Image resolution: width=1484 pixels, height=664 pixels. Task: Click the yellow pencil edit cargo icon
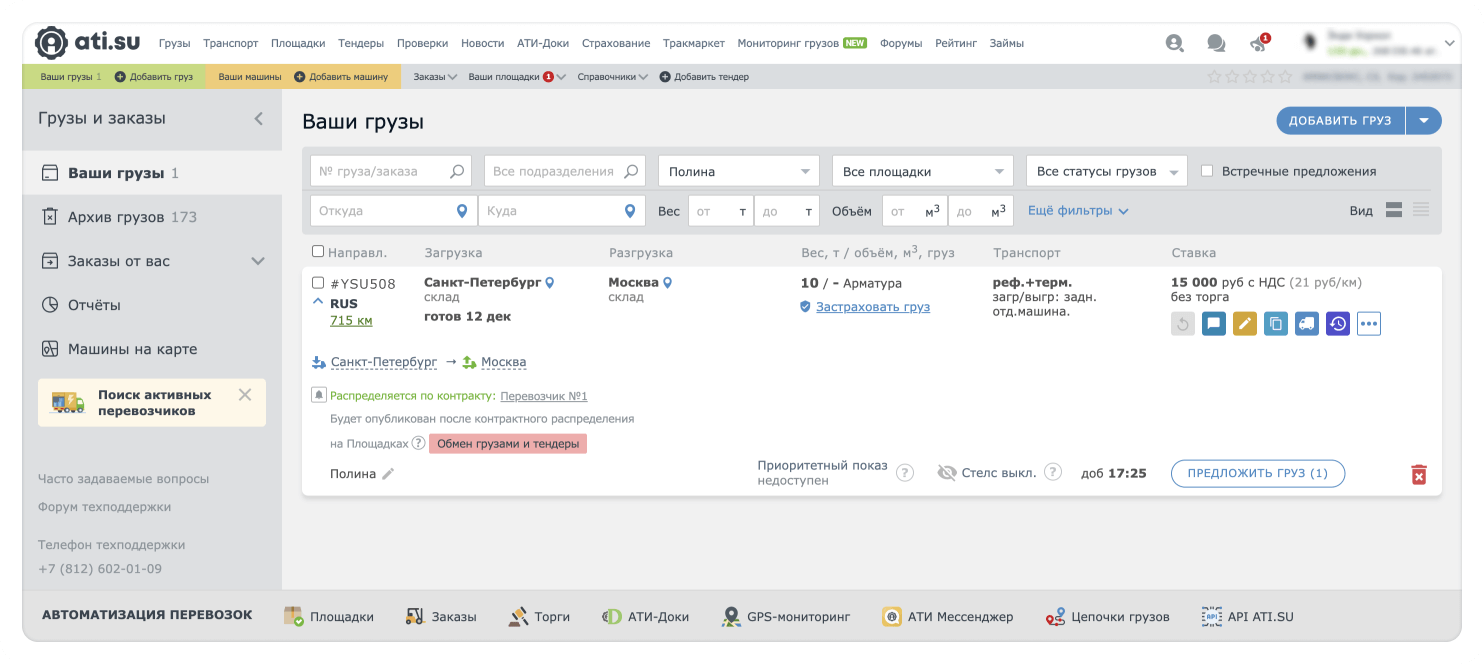pos(1244,323)
